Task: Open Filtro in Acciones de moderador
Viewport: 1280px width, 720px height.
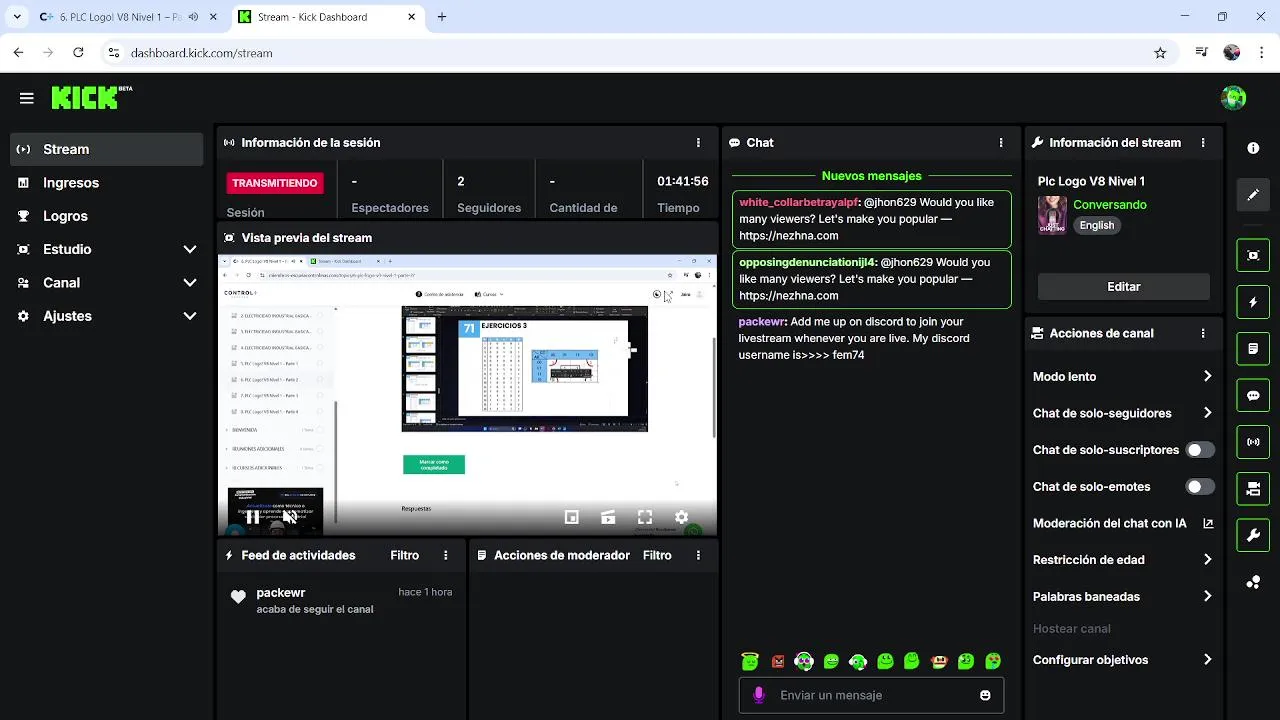Action: [x=657, y=555]
